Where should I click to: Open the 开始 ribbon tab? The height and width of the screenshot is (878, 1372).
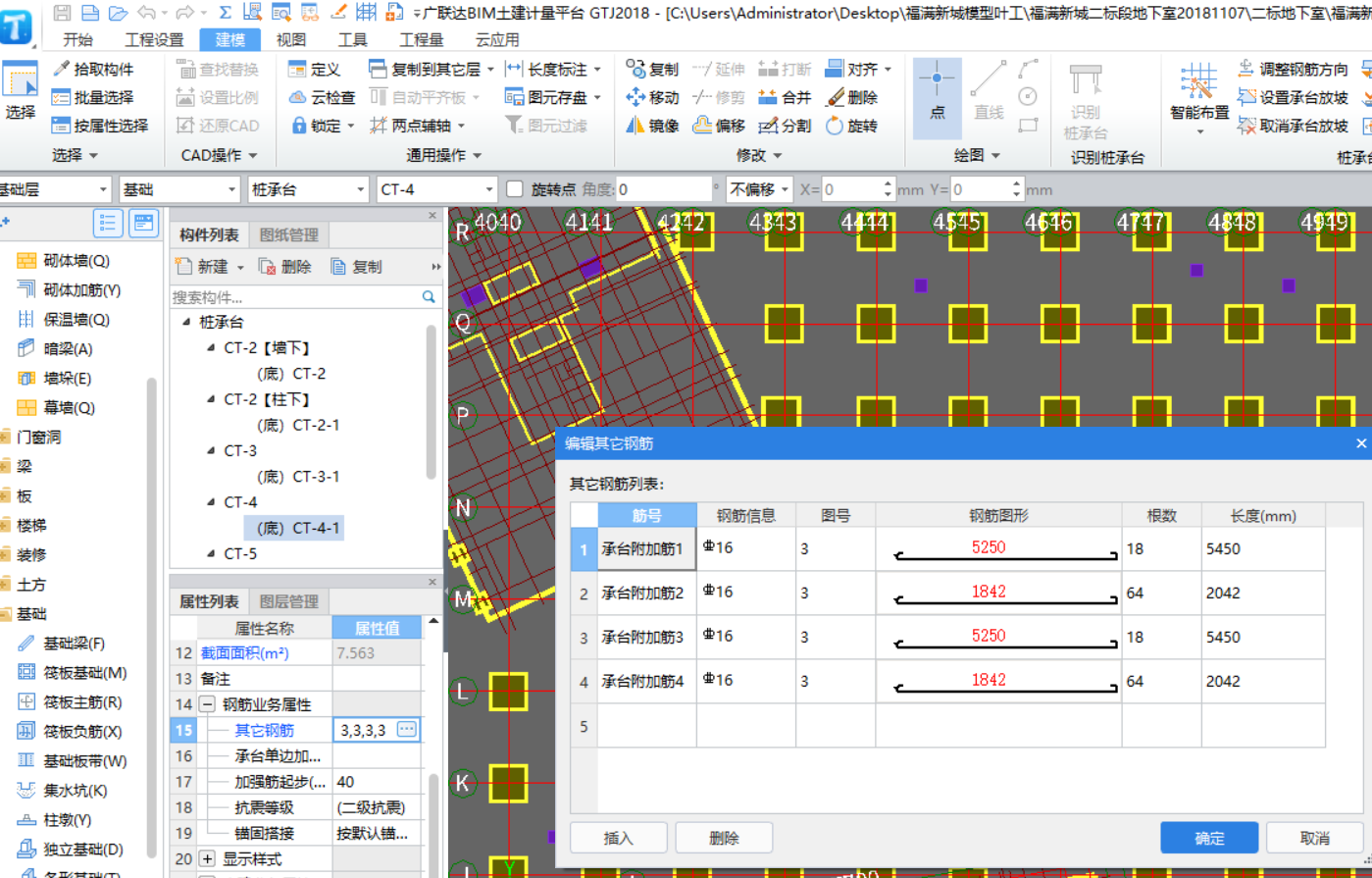(x=77, y=40)
